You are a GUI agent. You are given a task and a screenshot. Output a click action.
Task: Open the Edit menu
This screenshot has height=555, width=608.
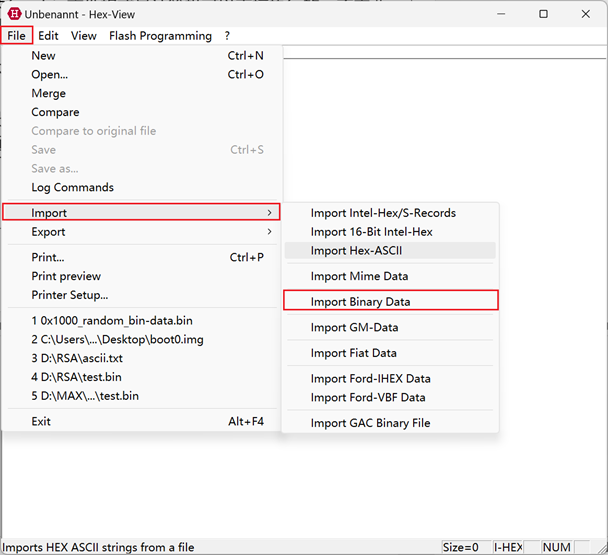tap(48, 36)
